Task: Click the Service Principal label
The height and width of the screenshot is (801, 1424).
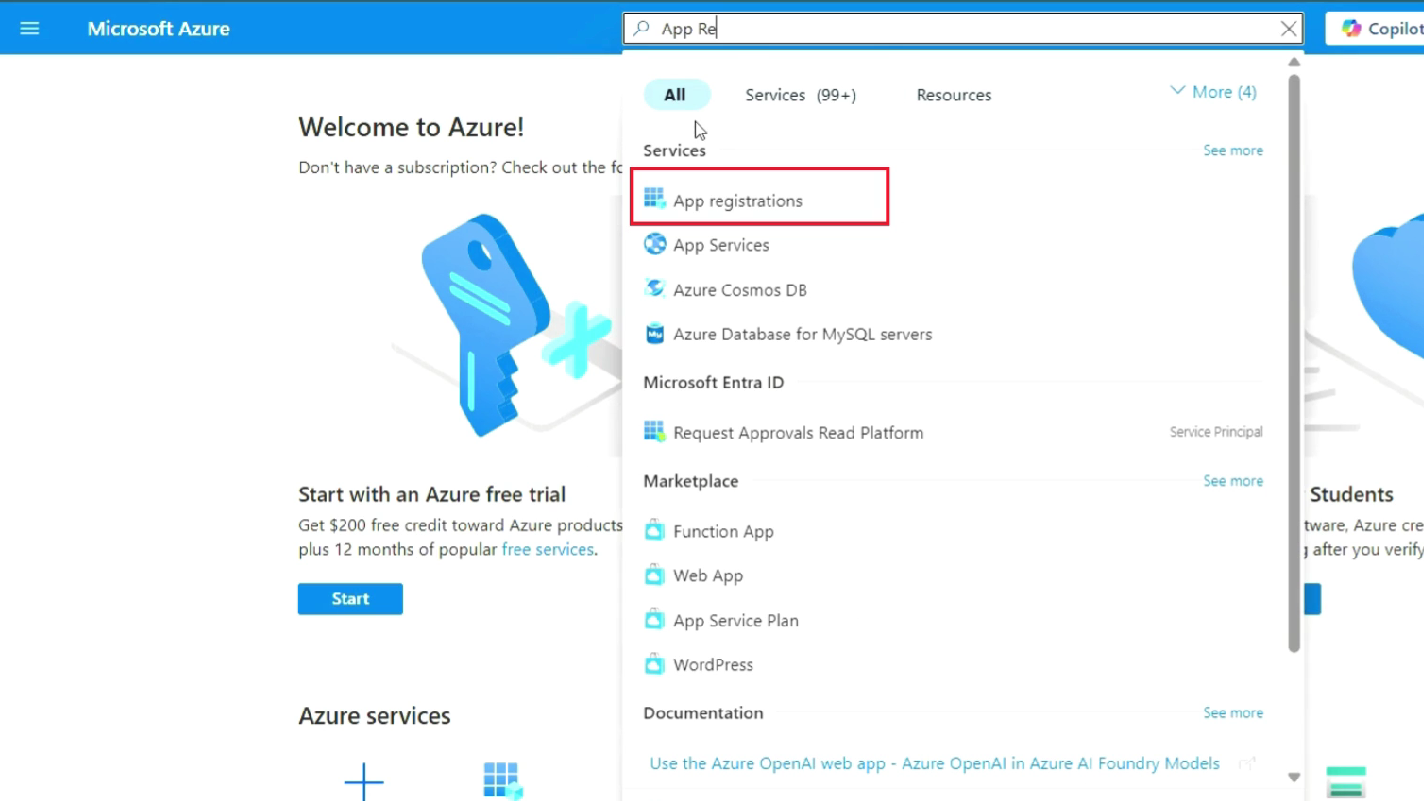Action: (x=1216, y=432)
